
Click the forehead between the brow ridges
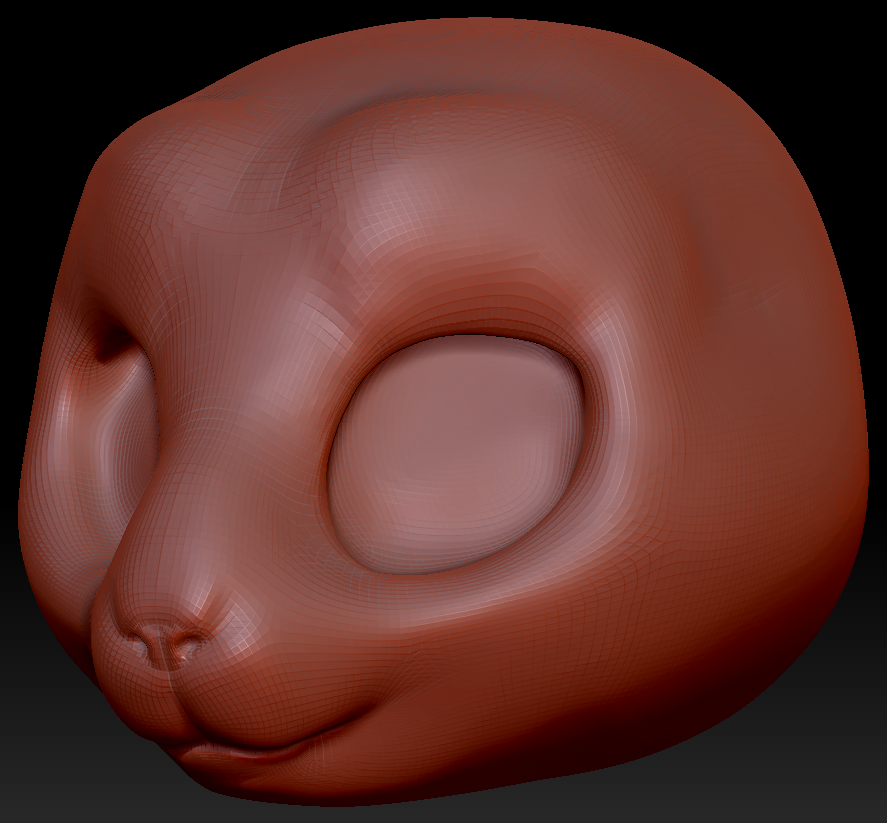coord(250,180)
